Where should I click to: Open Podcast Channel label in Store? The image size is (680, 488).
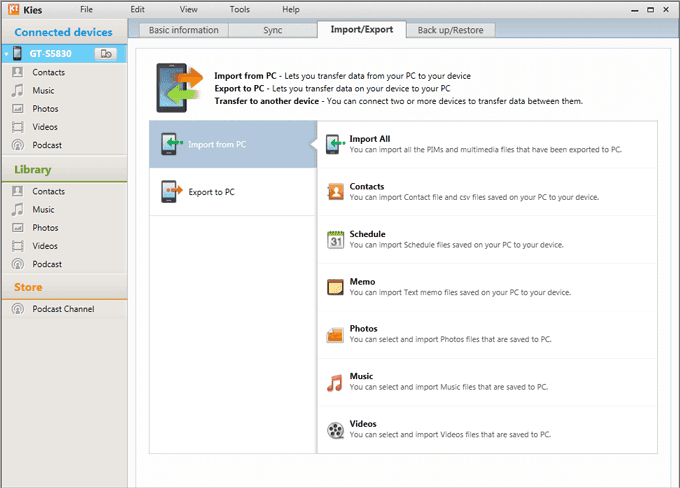pyautogui.click(x=63, y=309)
